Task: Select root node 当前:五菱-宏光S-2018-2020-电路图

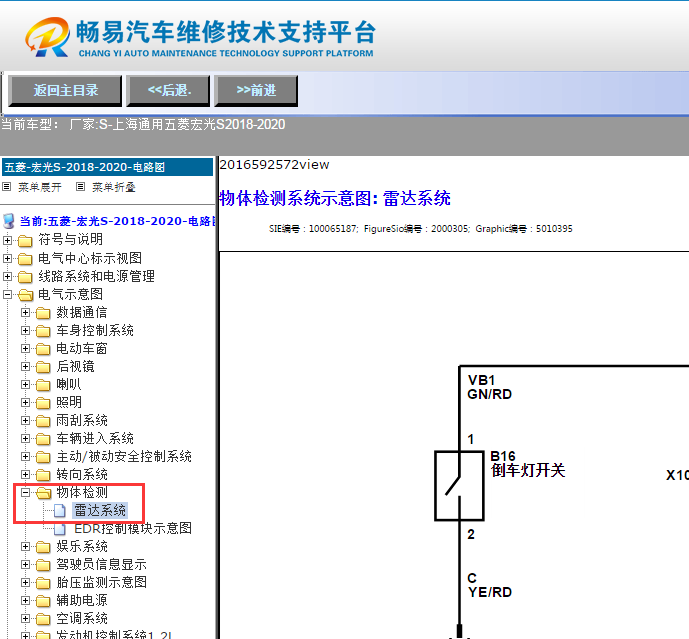Action: 118,221
